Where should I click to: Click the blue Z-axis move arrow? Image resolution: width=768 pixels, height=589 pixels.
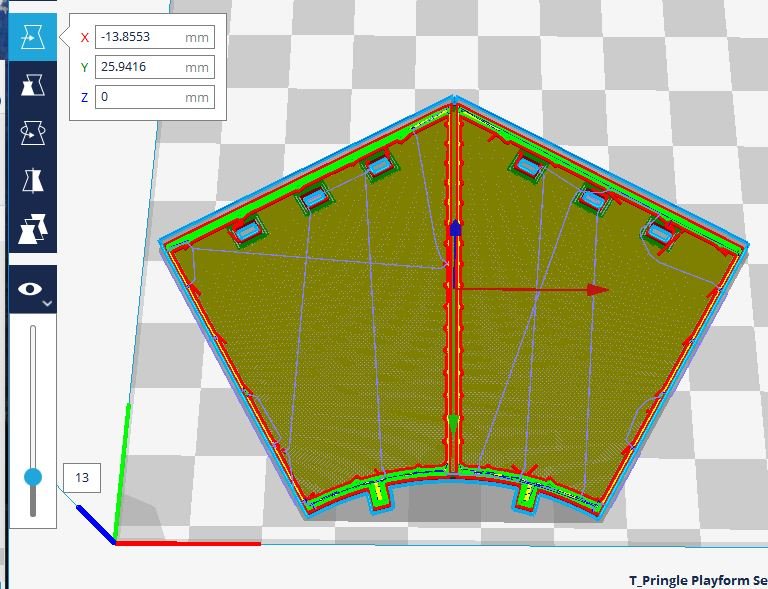point(455,228)
